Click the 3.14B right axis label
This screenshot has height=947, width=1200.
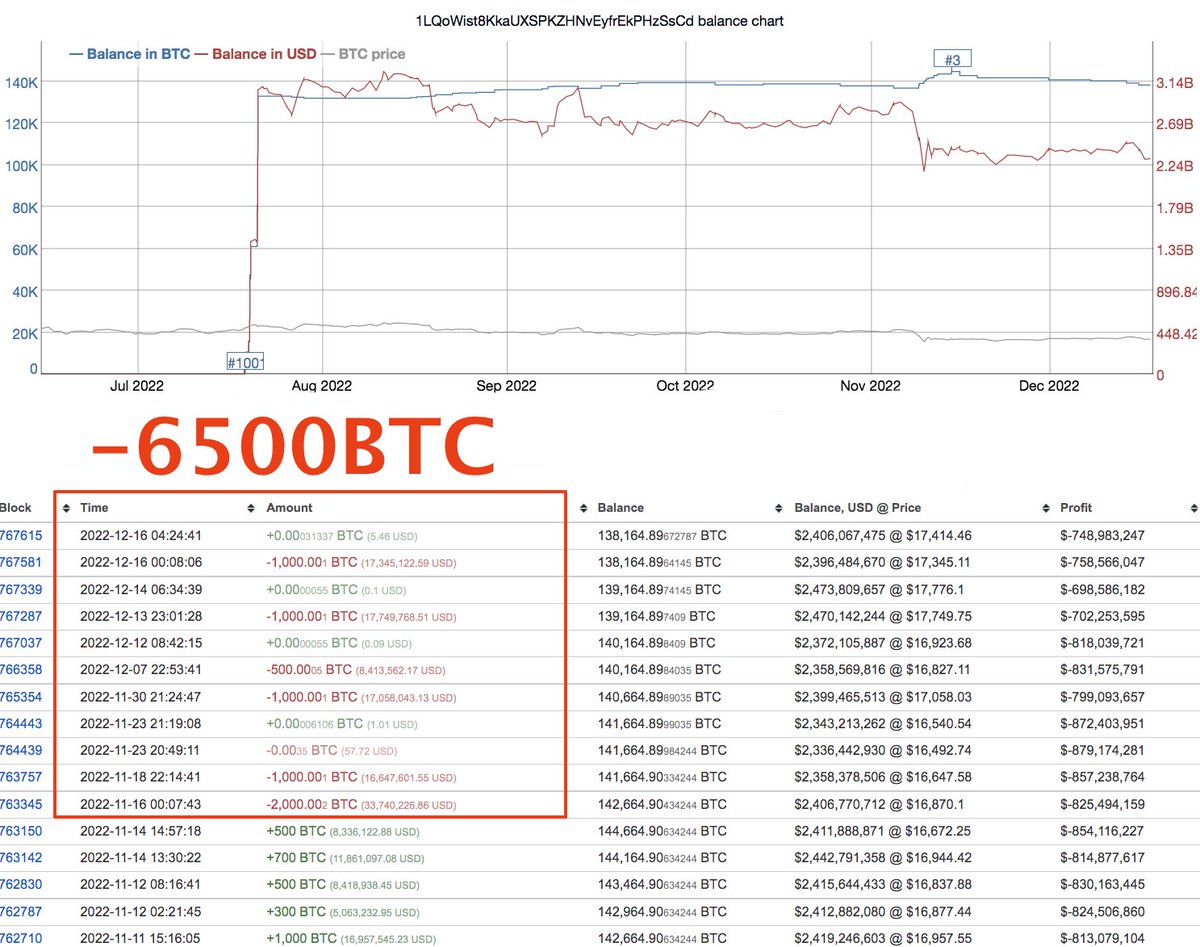(x=1174, y=82)
